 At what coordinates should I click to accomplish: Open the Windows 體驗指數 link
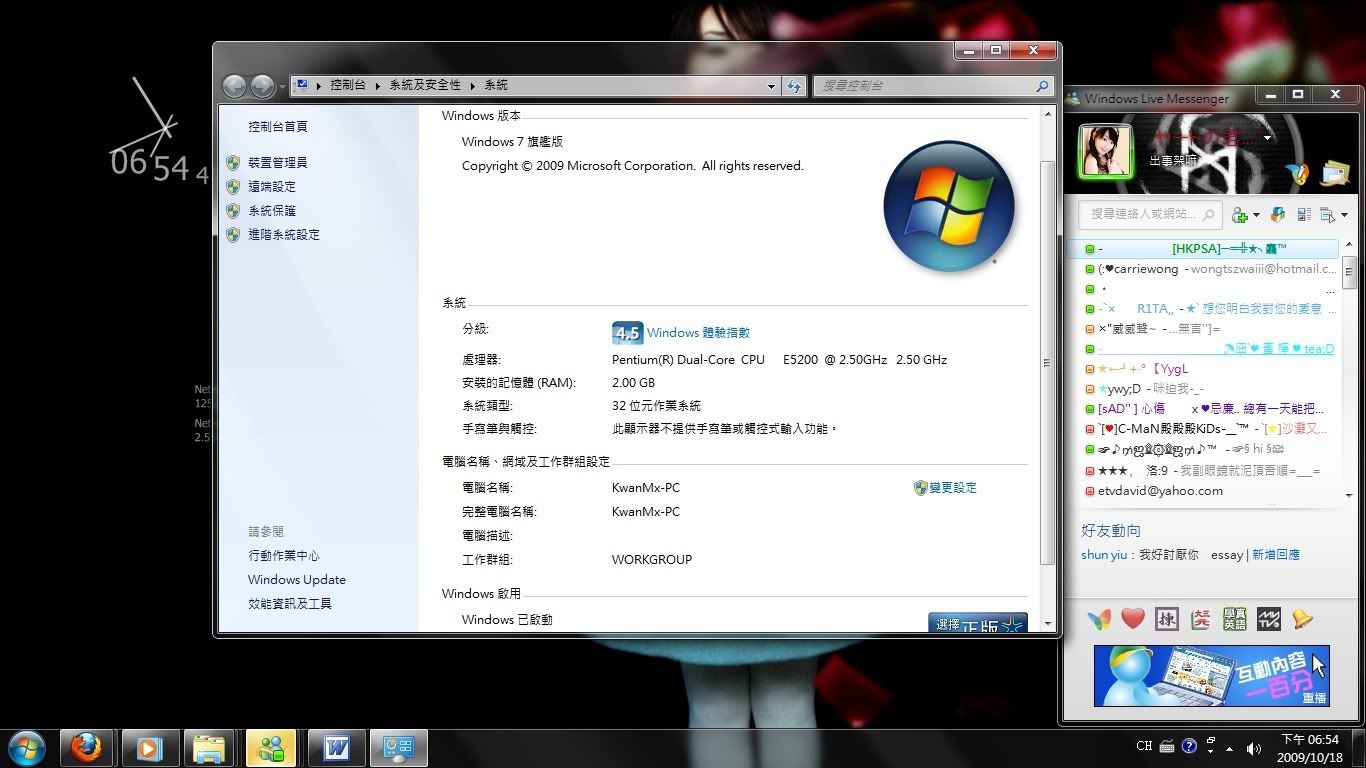pyautogui.click(x=698, y=333)
